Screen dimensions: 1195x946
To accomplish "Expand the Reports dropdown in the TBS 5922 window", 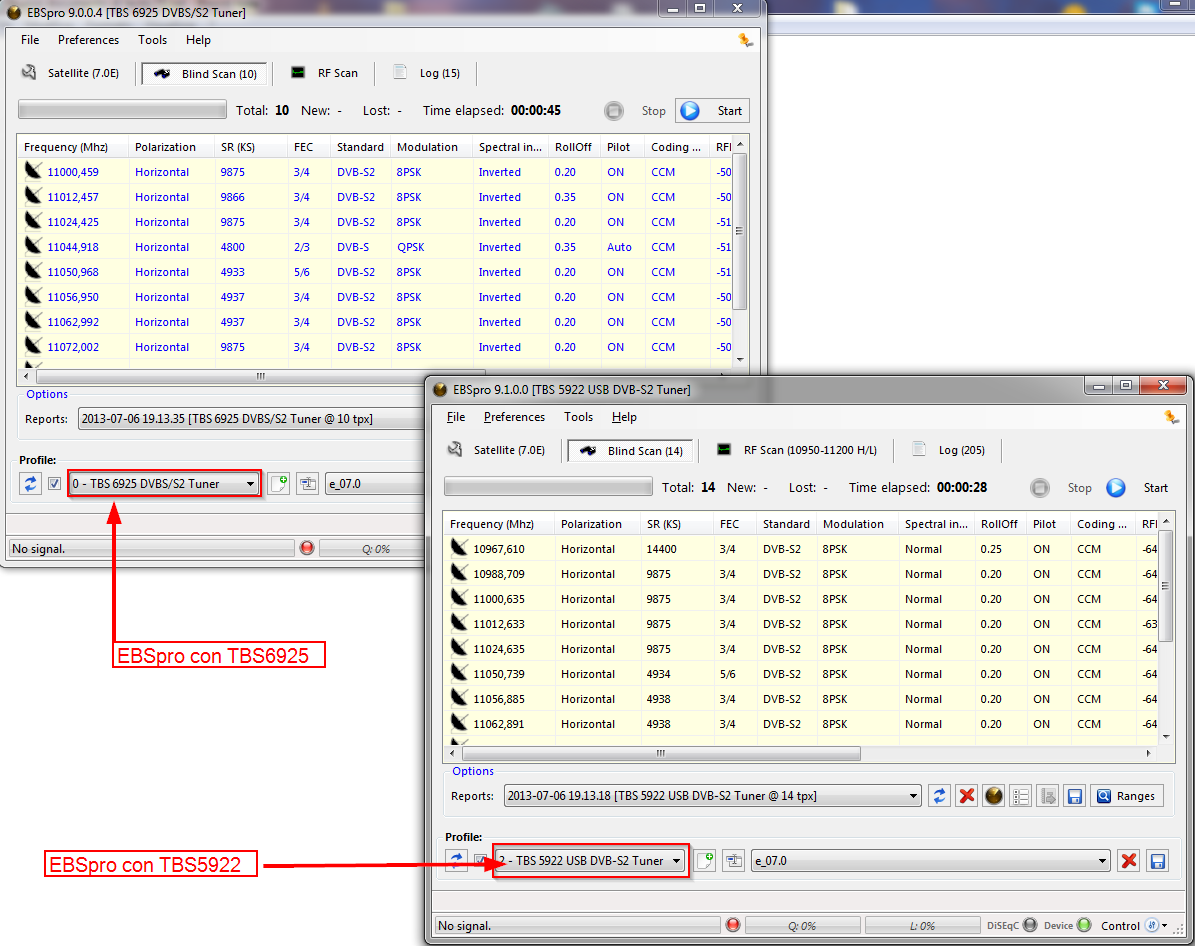I will click(x=913, y=796).
